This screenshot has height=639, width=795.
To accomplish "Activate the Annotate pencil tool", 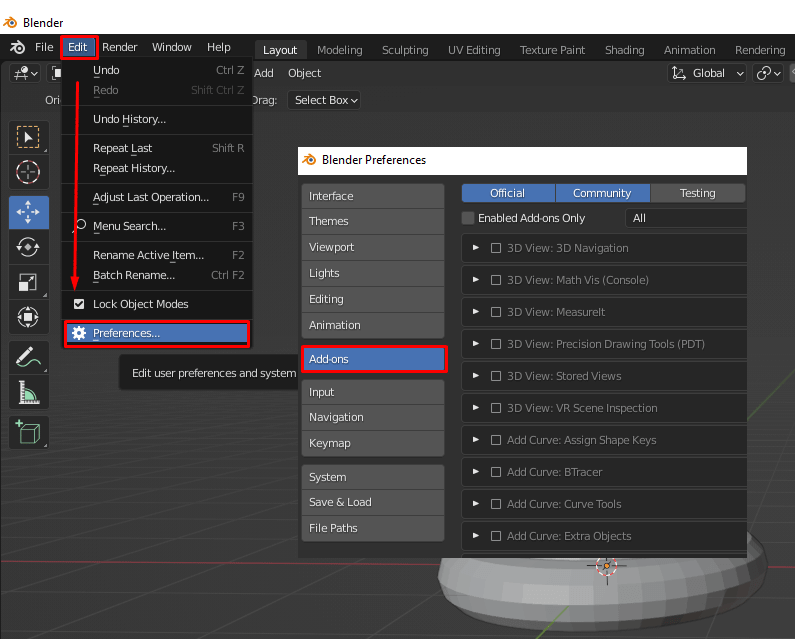I will coord(28,357).
